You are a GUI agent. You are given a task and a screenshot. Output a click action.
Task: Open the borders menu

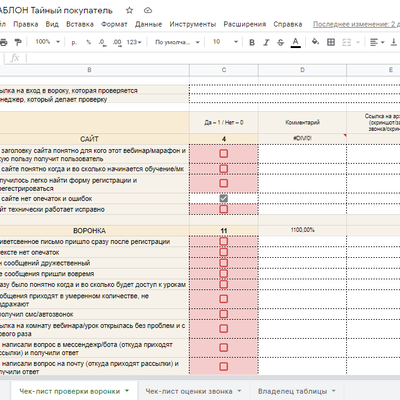(331, 42)
